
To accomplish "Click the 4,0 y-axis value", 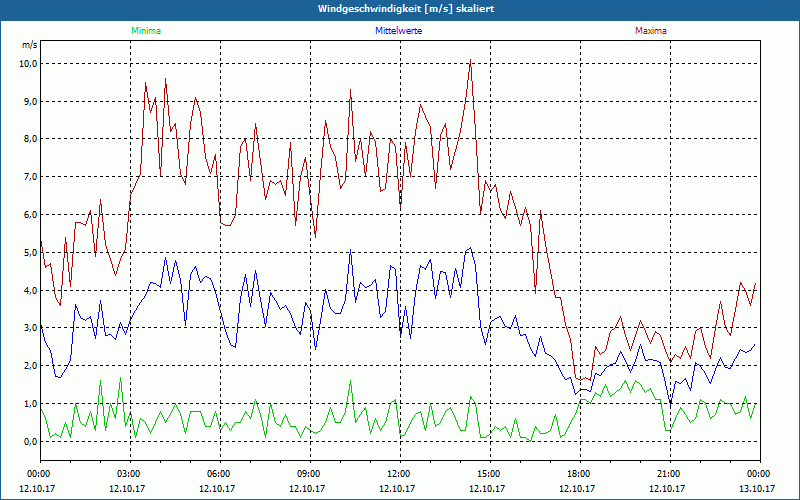I will (x=30, y=290).
